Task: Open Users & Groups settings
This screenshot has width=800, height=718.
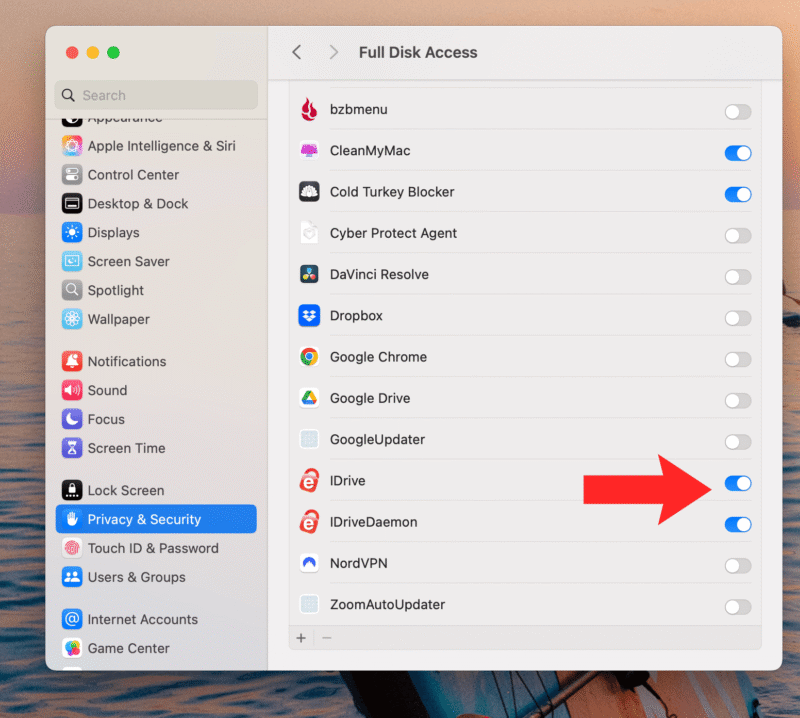Action: pos(156,577)
